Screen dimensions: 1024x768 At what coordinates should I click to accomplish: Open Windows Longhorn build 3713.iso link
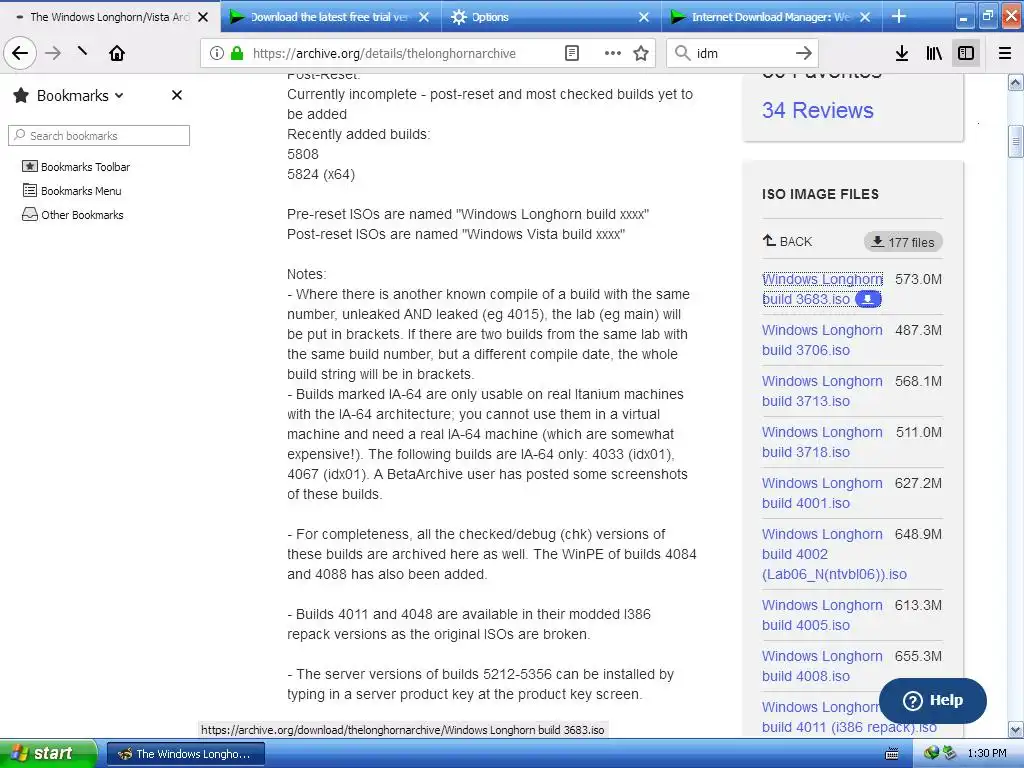tap(822, 391)
